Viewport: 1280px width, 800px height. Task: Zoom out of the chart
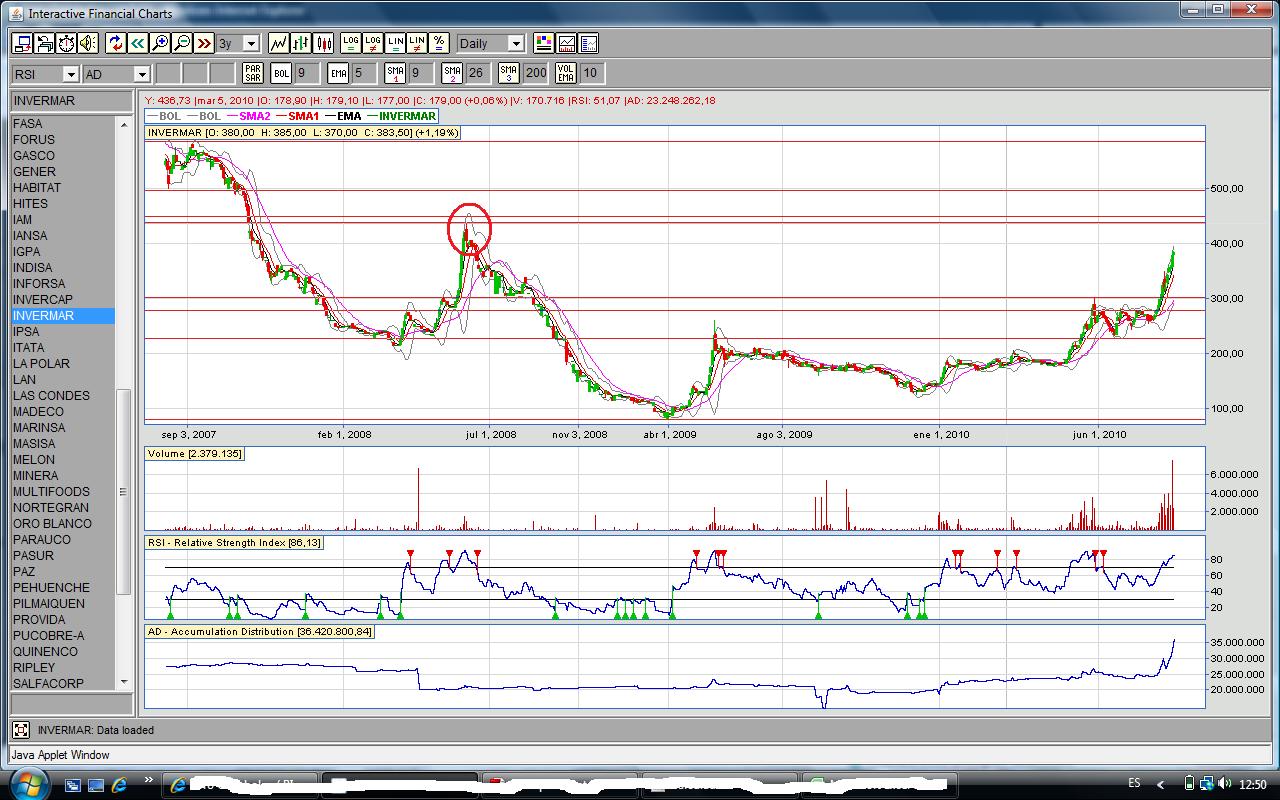[x=182, y=43]
